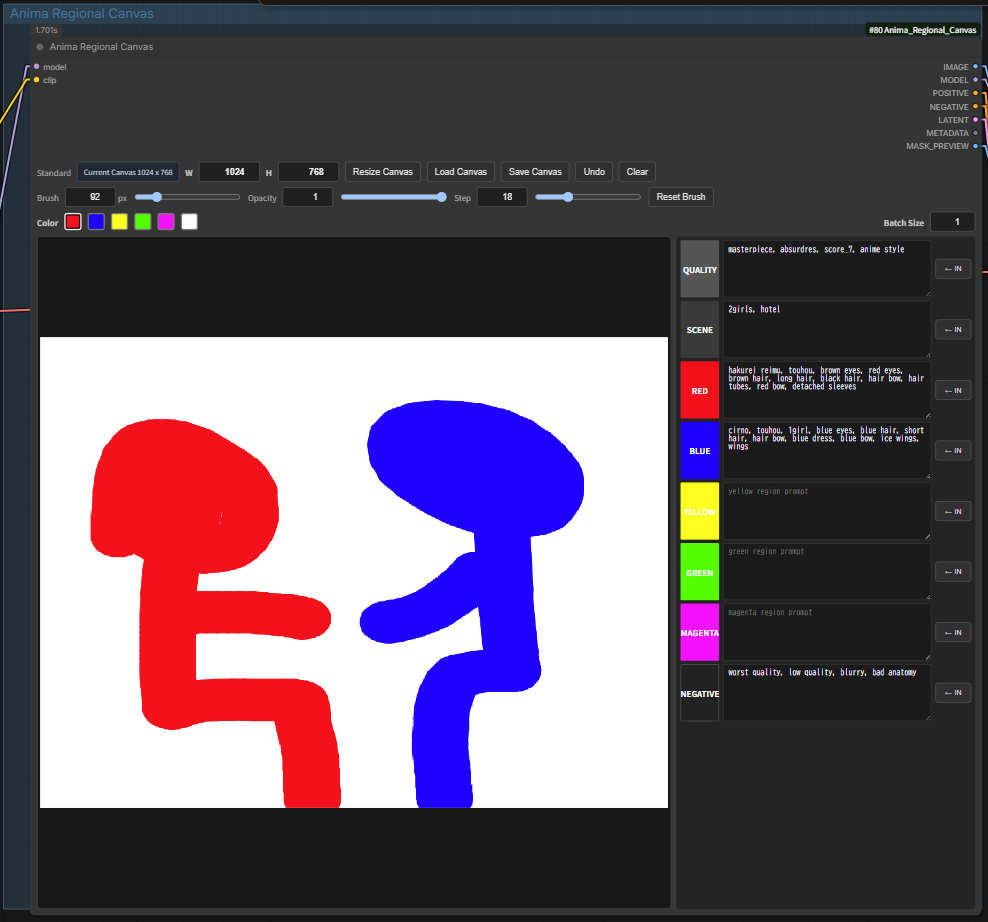Click the SCENE region label
This screenshot has width=988, height=922.
pos(699,330)
